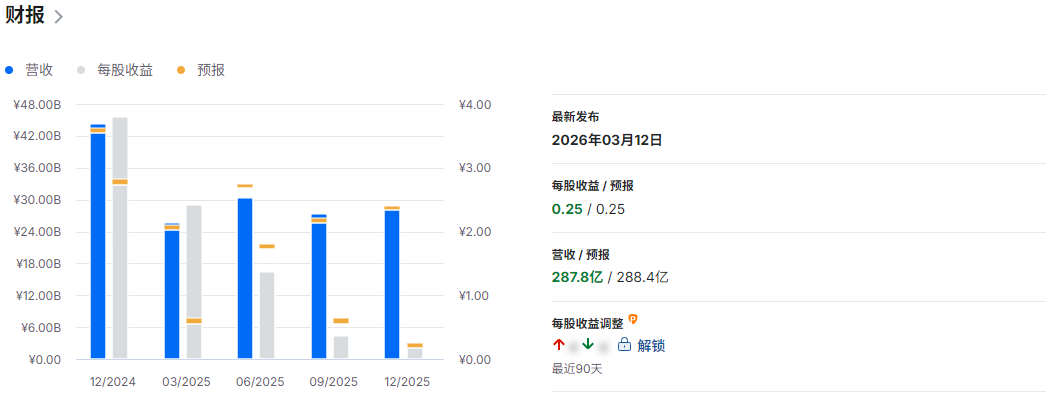Click the 03/2025 x-axis label
This screenshot has width=1046, height=399.
pyautogui.click(x=186, y=382)
